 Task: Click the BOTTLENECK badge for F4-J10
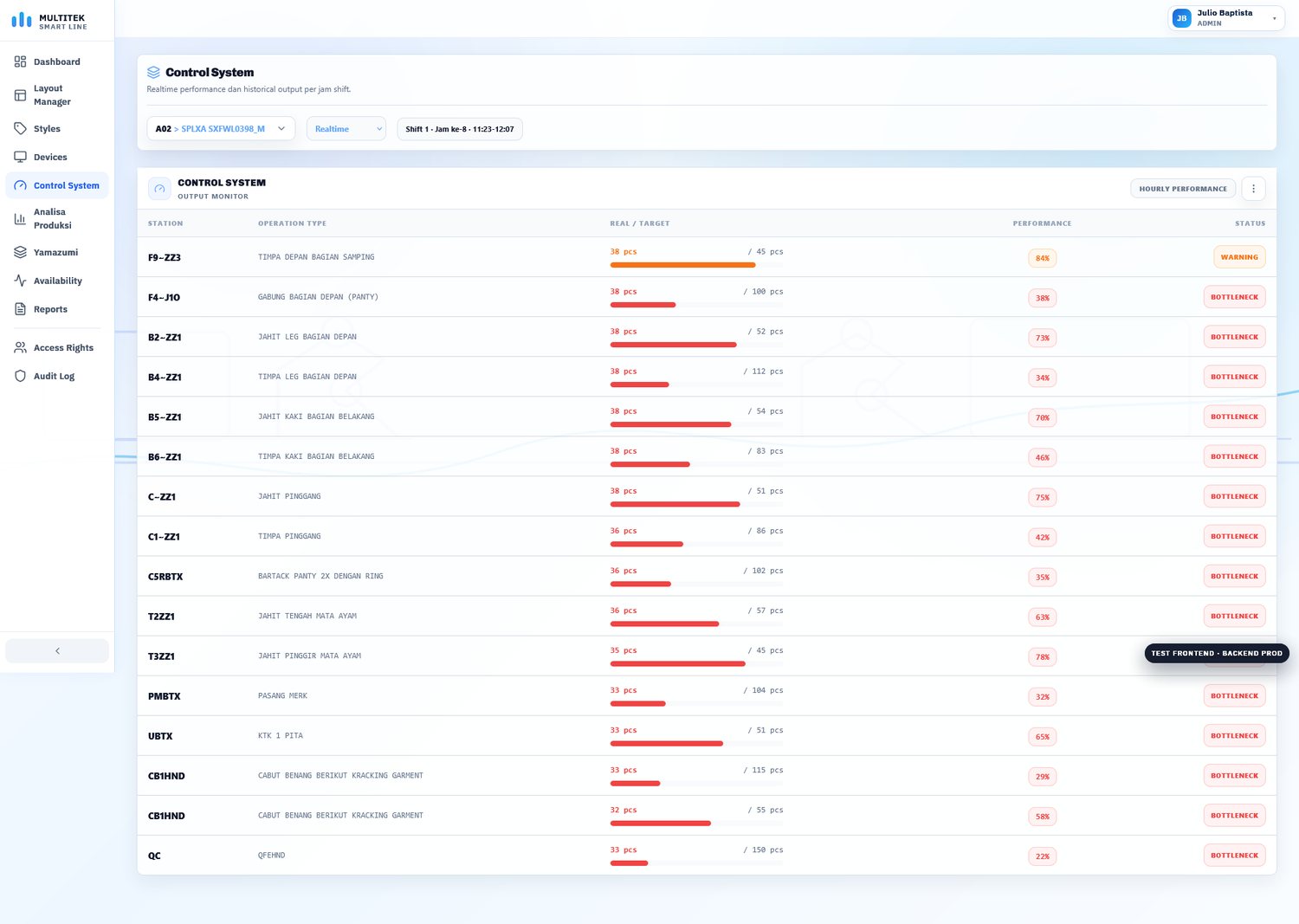1234,297
